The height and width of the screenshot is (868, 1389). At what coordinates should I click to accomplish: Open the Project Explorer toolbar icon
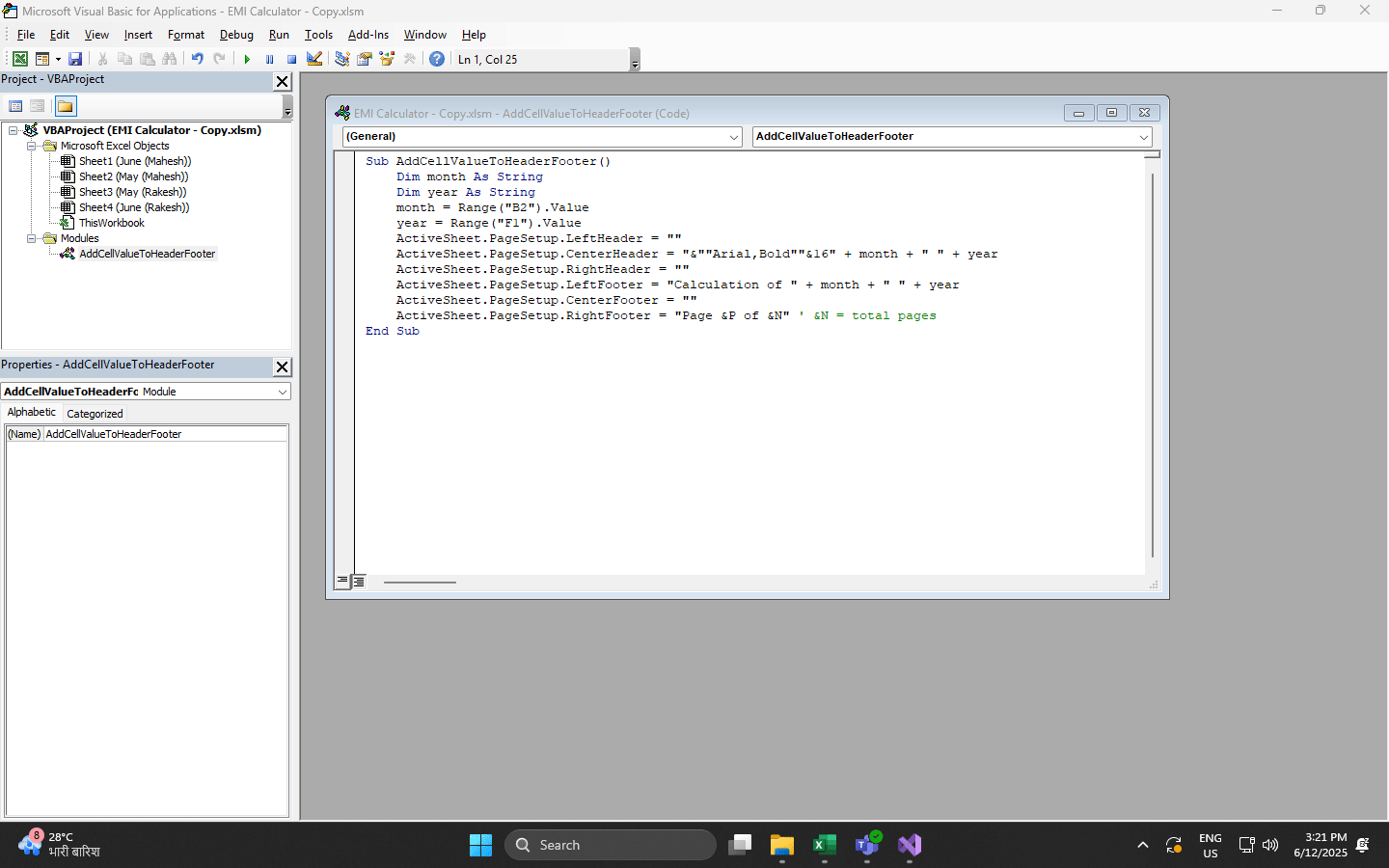[341, 59]
